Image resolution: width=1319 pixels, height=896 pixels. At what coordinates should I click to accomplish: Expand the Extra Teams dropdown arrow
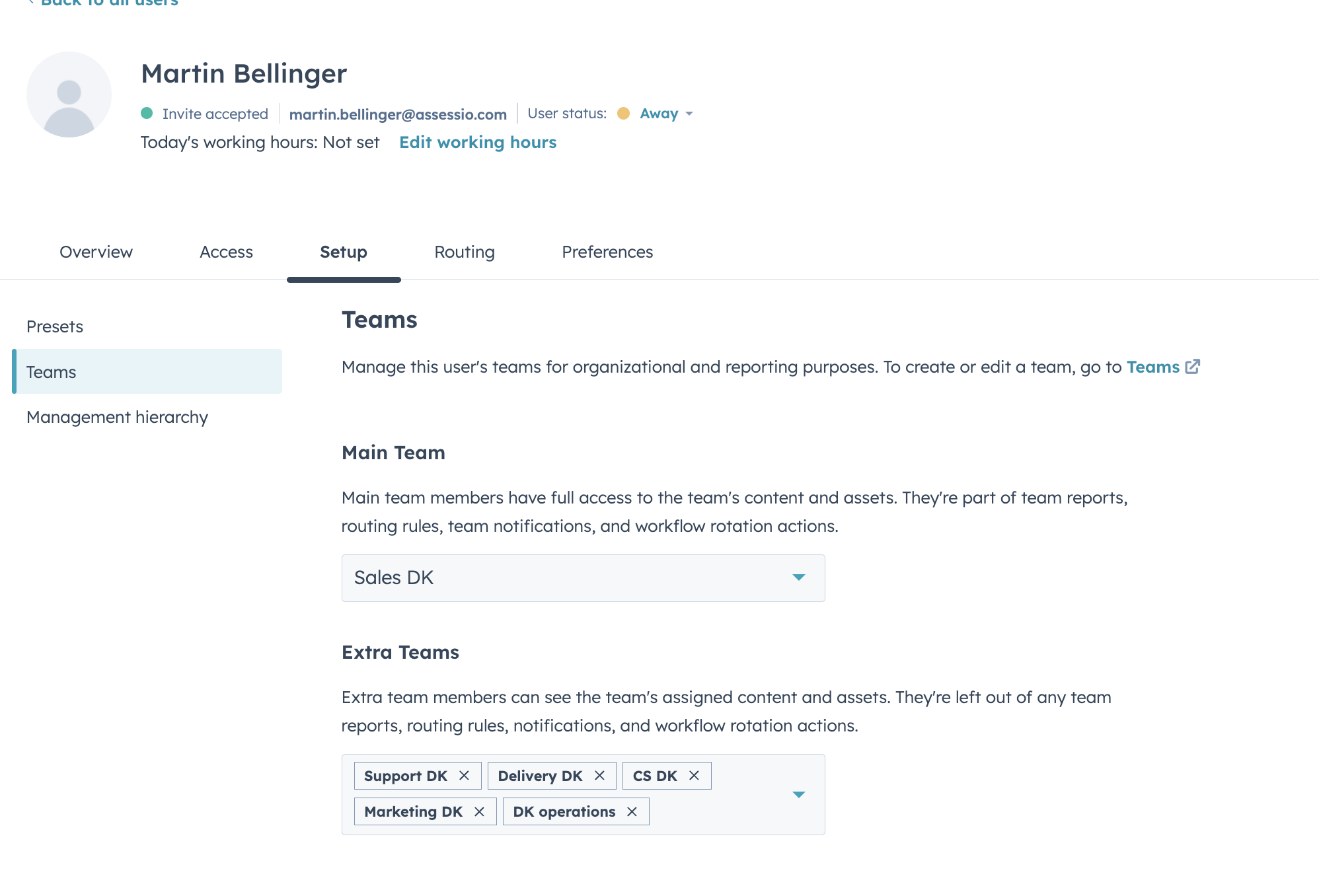tap(798, 794)
